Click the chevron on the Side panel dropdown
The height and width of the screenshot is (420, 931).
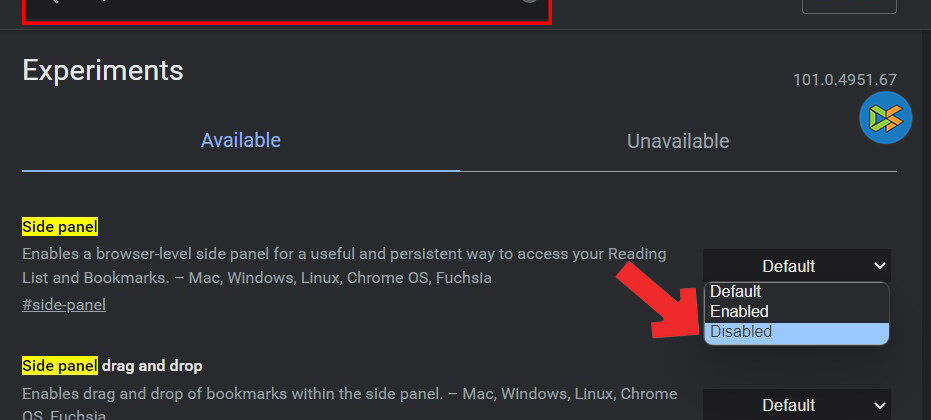[x=879, y=266]
